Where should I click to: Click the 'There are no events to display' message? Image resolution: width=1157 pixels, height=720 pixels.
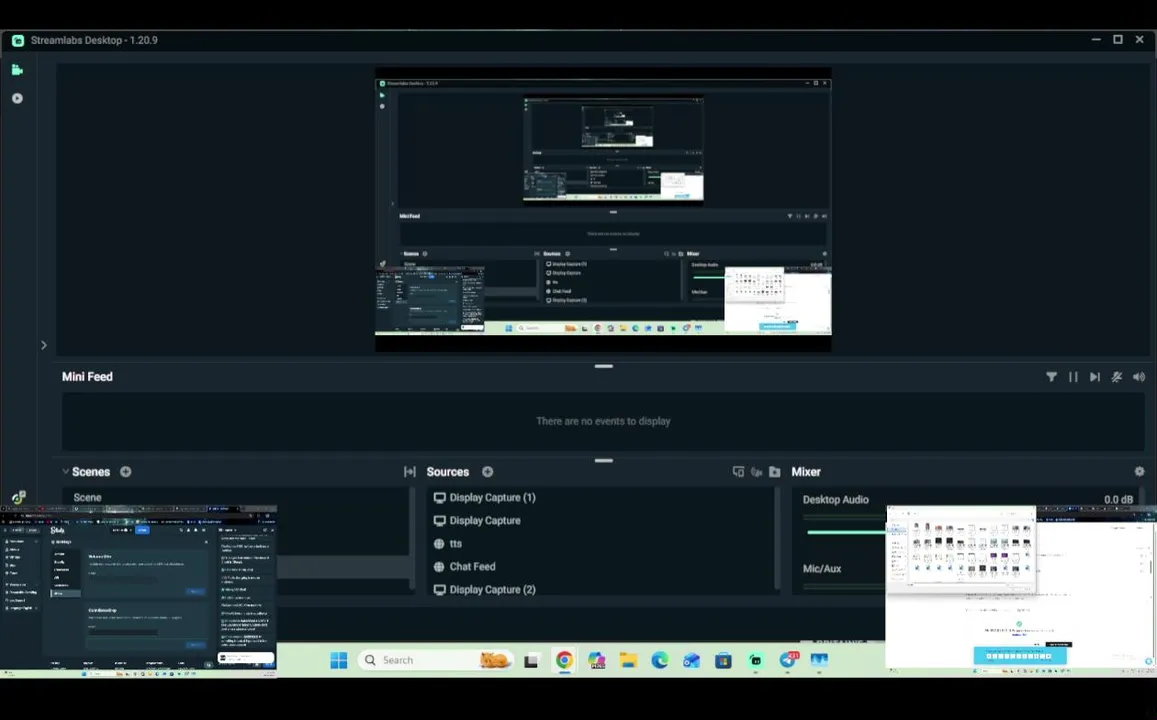coord(603,421)
